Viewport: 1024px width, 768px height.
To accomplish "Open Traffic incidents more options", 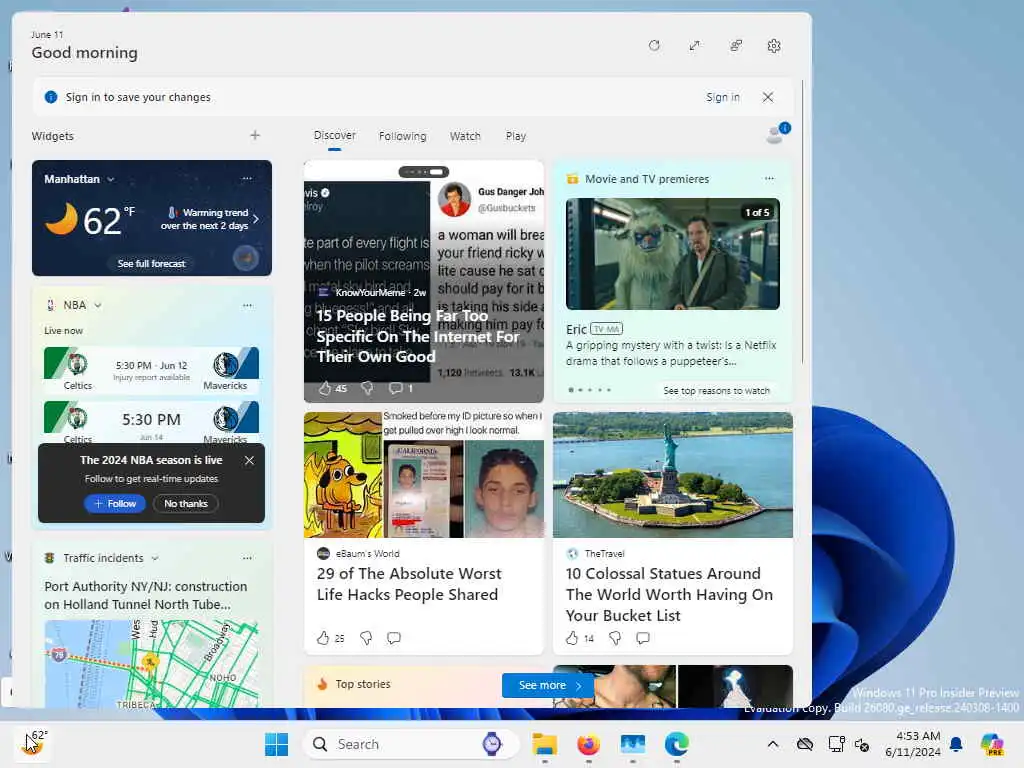I will click(x=247, y=558).
